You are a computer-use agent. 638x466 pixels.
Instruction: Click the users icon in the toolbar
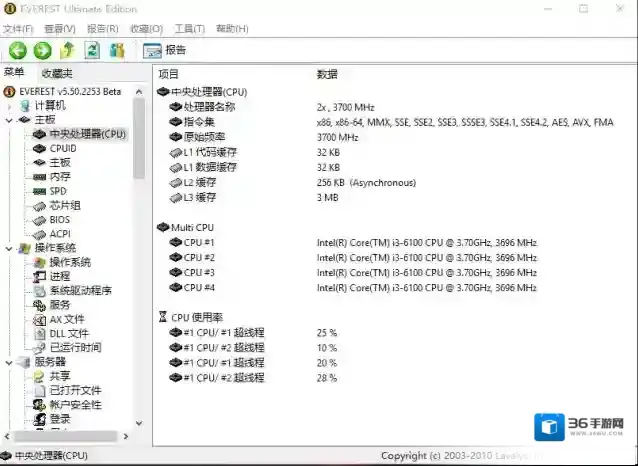[x=117, y=50]
